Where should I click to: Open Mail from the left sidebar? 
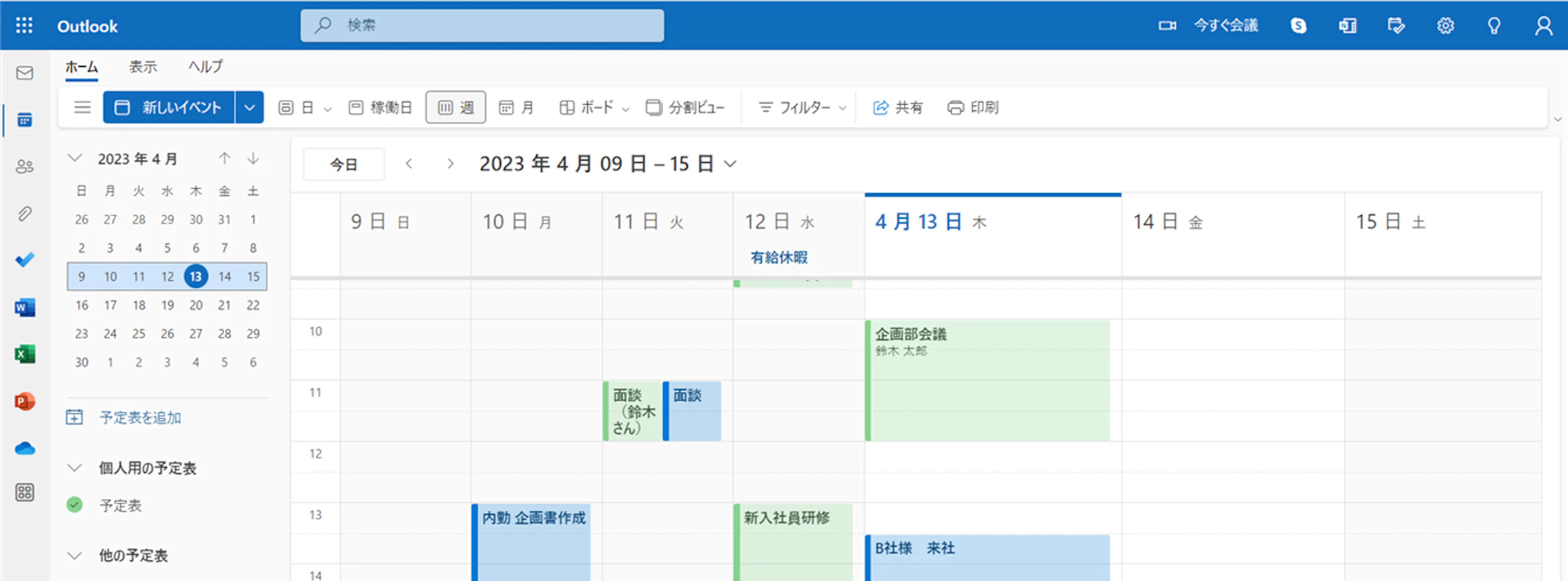[x=24, y=73]
